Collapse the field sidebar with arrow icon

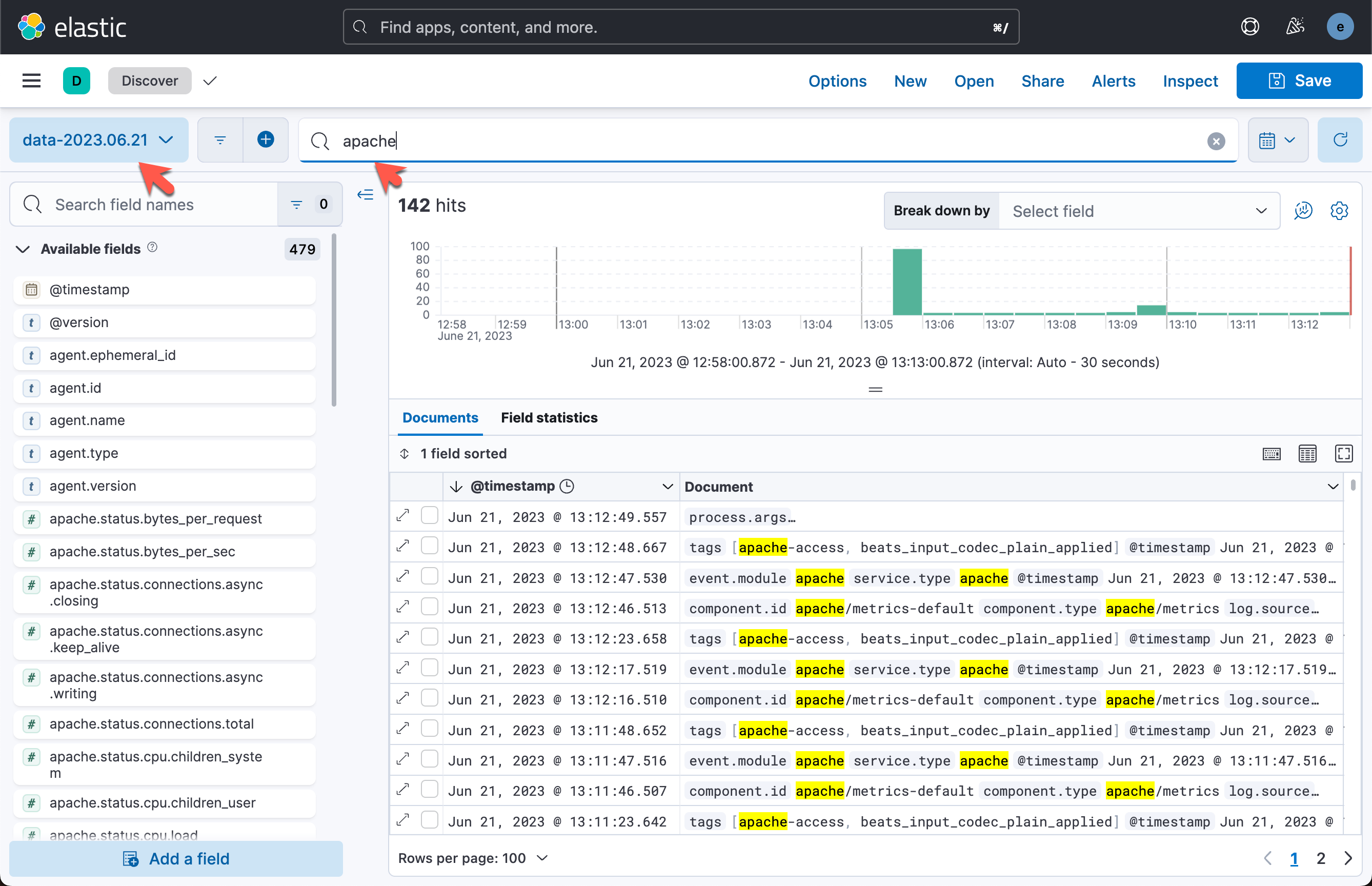365,195
